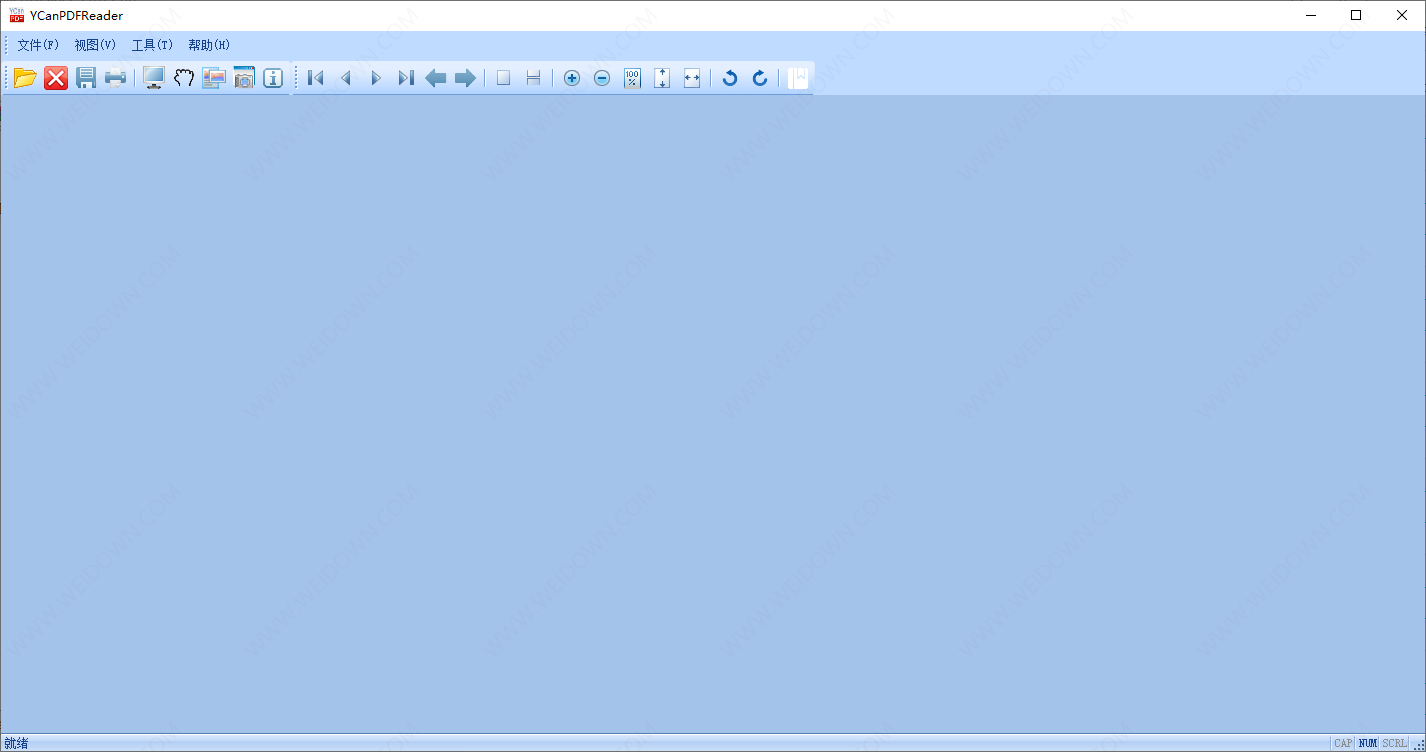This screenshot has width=1426, height=752.
Task: Navigate forward with the thick right arrow
Action: pyautogui.click(x=466, y=78)
